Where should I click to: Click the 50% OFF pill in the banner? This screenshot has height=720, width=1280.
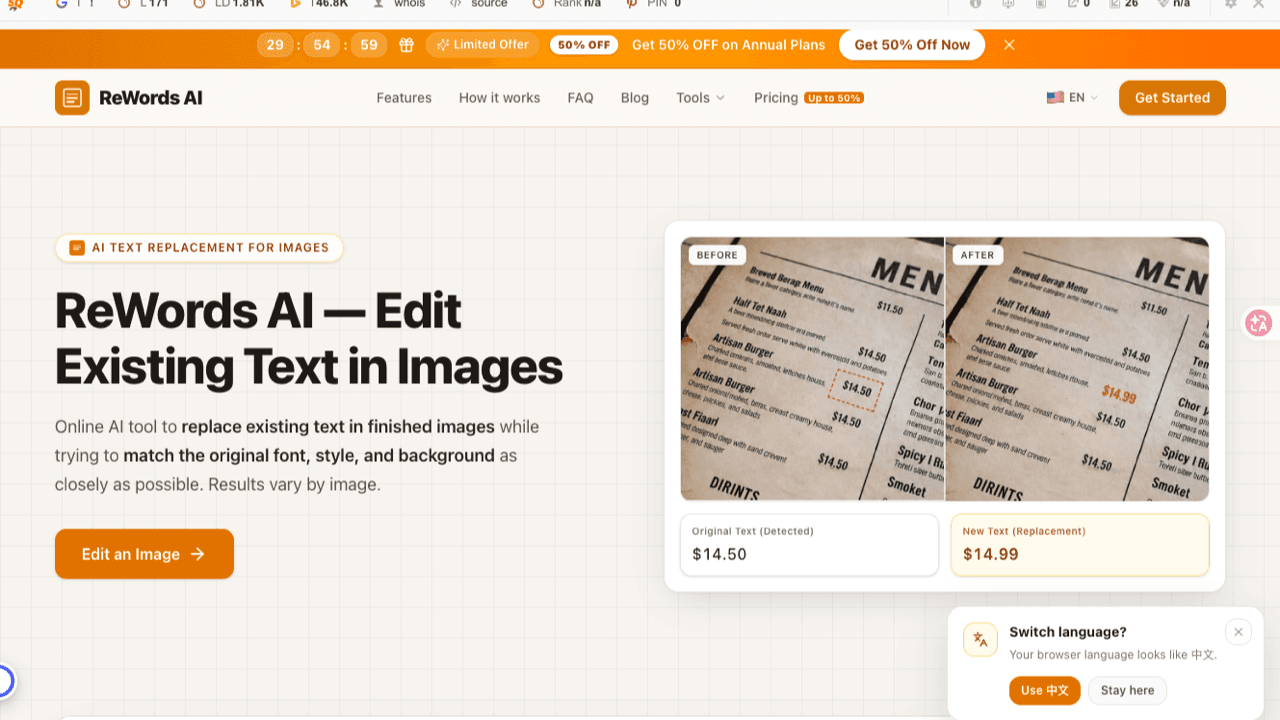[584, 45]
